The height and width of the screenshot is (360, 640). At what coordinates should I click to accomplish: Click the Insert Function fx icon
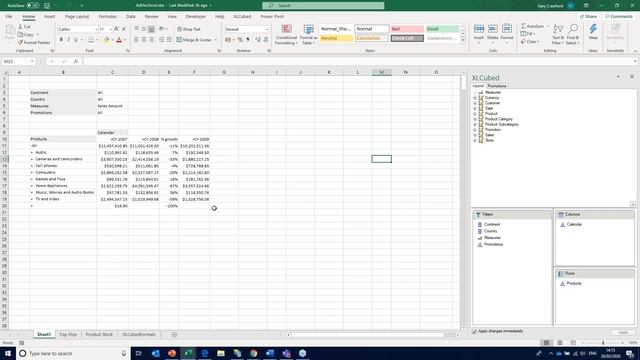point(76,61)
